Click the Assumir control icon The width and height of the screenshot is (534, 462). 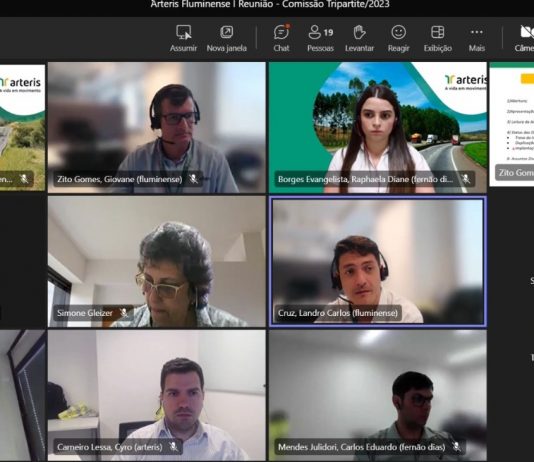[x=184, y=32]
